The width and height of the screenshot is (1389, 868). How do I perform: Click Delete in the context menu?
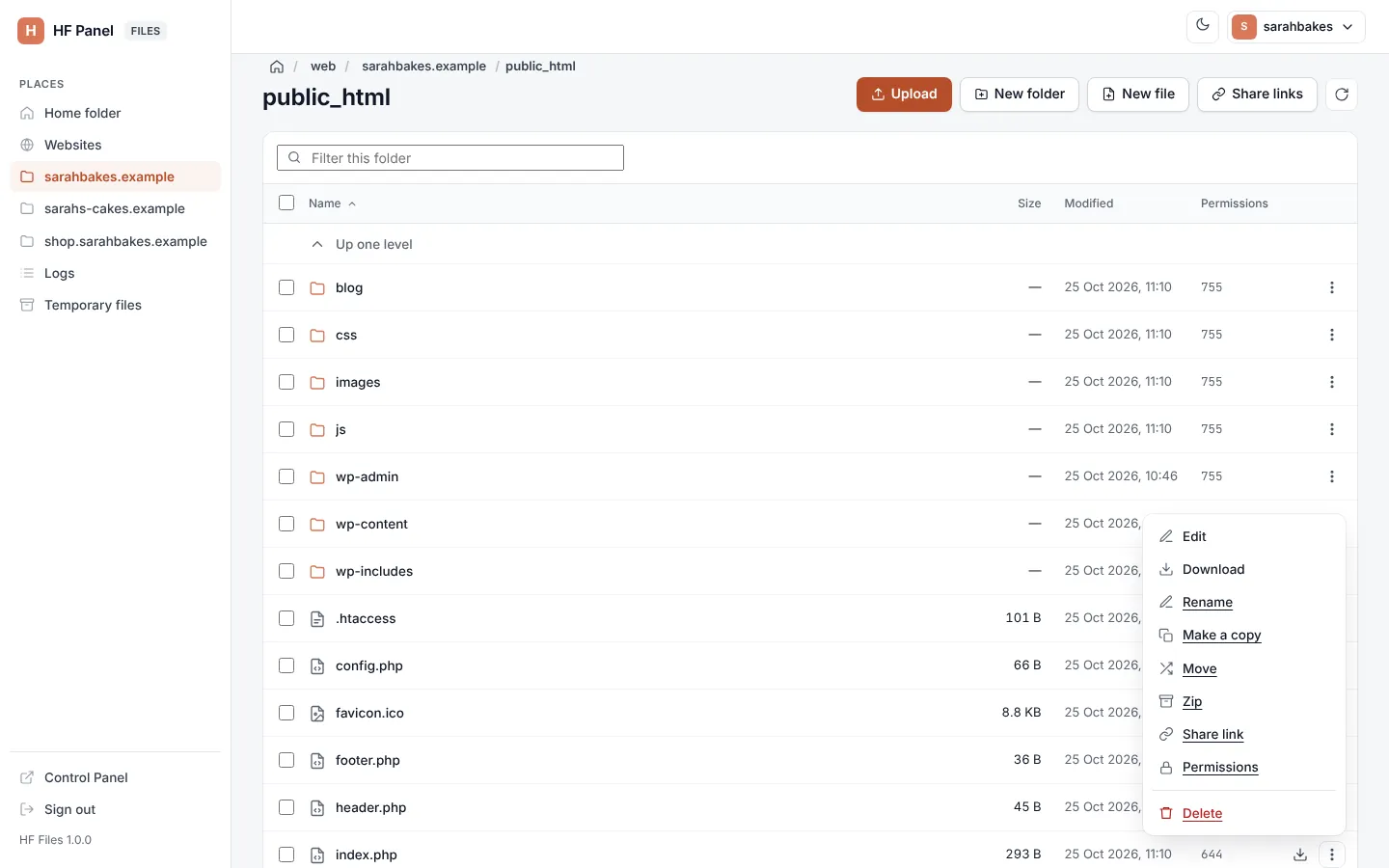1244,813
